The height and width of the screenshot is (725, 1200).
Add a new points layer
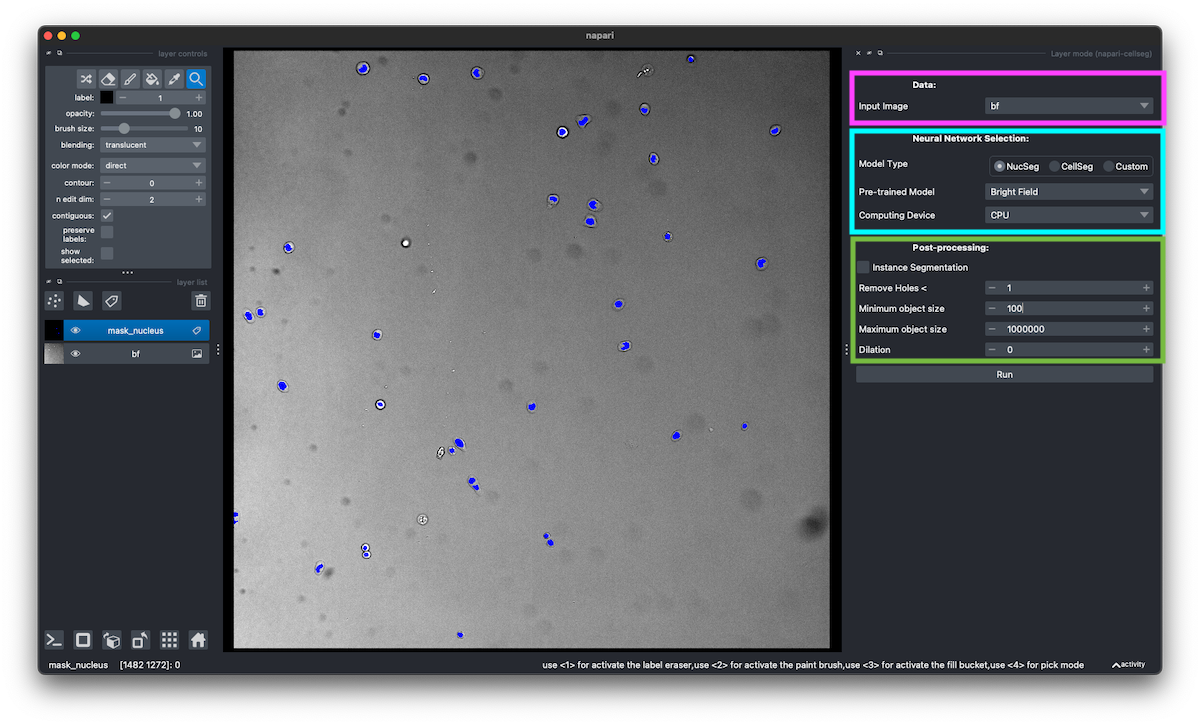pos(55,300)
